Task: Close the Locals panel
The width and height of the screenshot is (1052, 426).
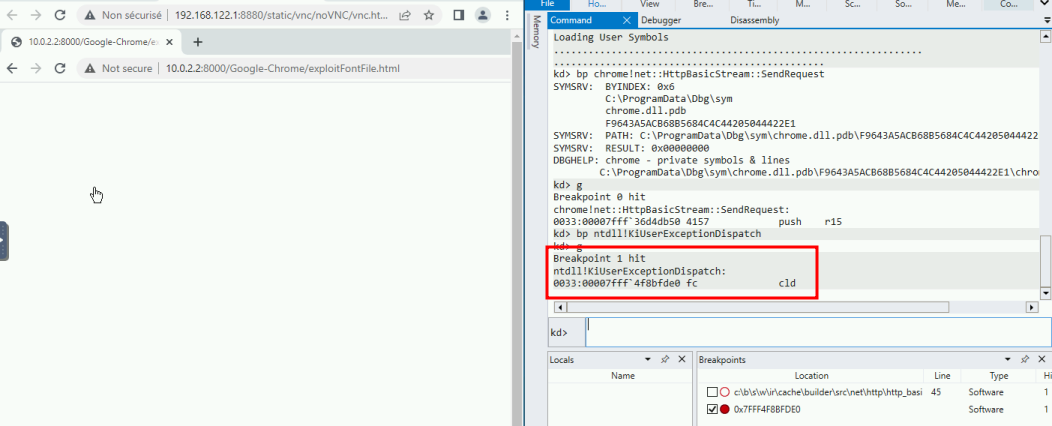Action: click(682, 360)
